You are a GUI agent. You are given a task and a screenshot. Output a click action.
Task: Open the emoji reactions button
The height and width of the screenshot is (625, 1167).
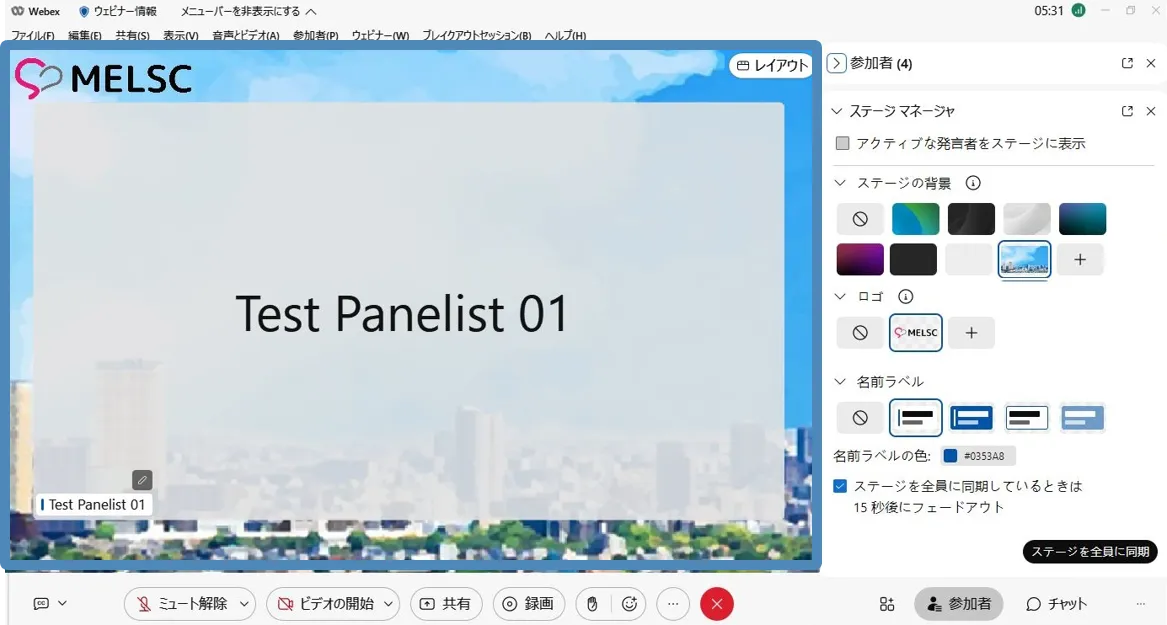629,604
